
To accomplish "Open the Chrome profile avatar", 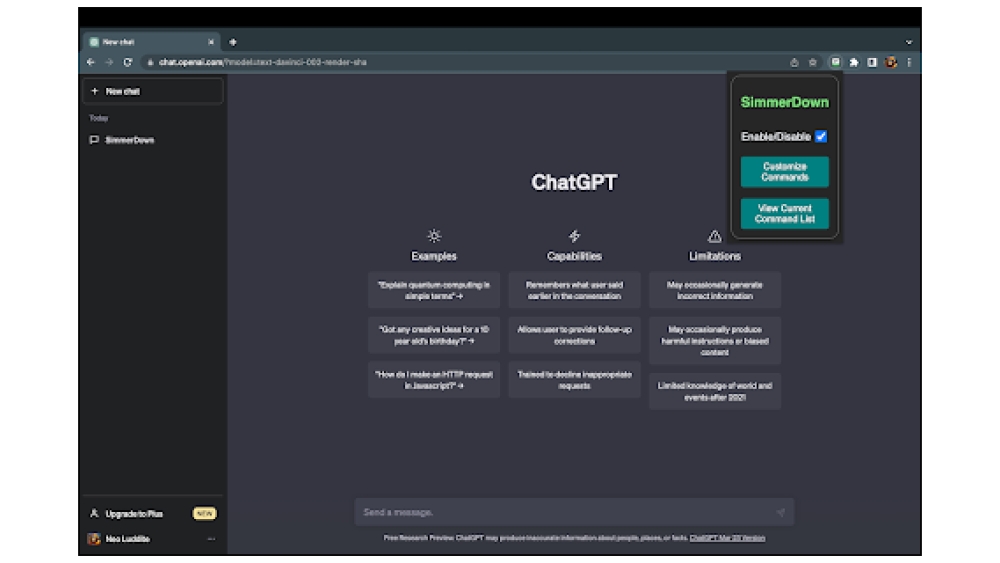I will pos(891,62).
